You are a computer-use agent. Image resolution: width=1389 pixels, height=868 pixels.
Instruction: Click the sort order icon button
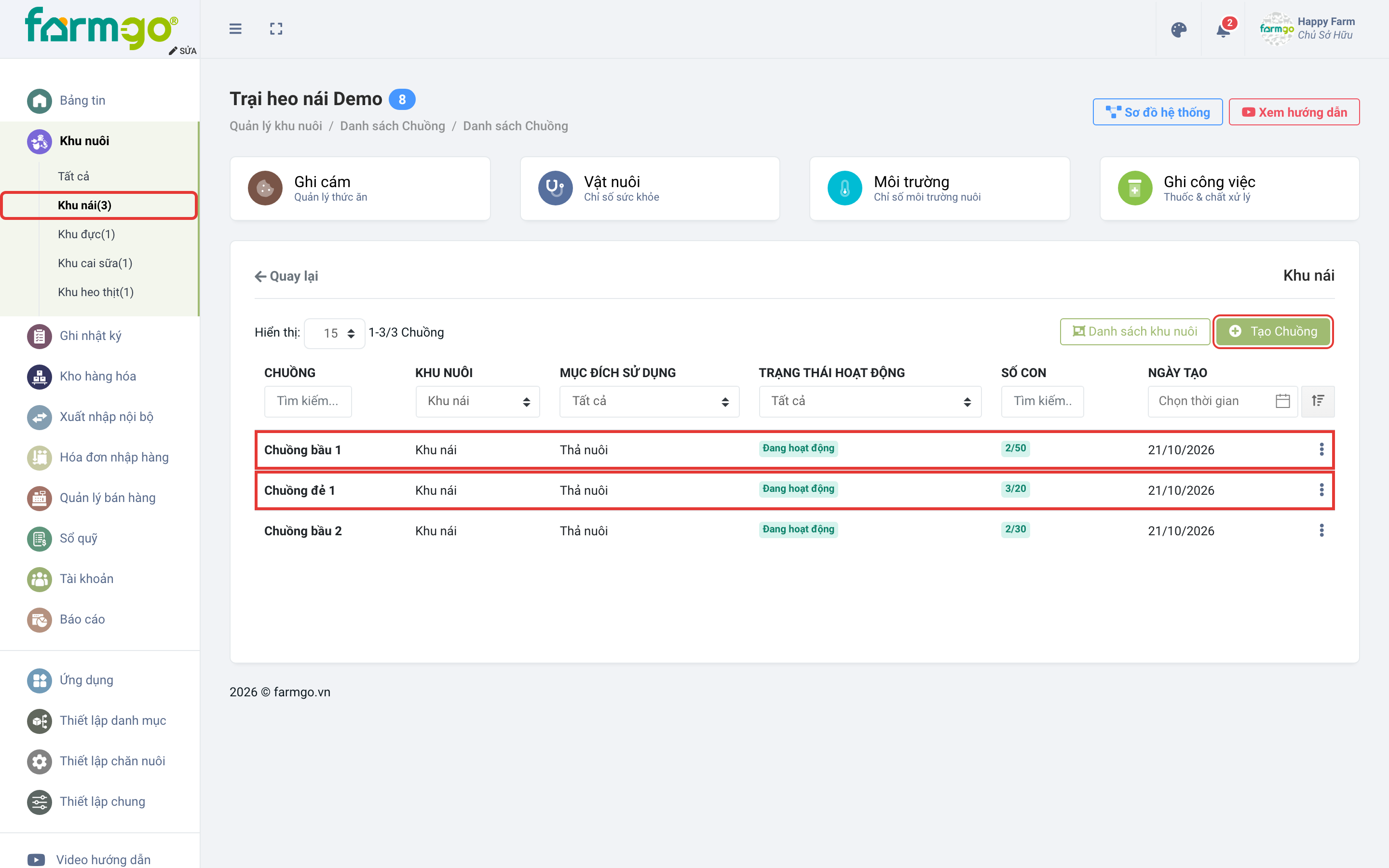coord(1318,401)
